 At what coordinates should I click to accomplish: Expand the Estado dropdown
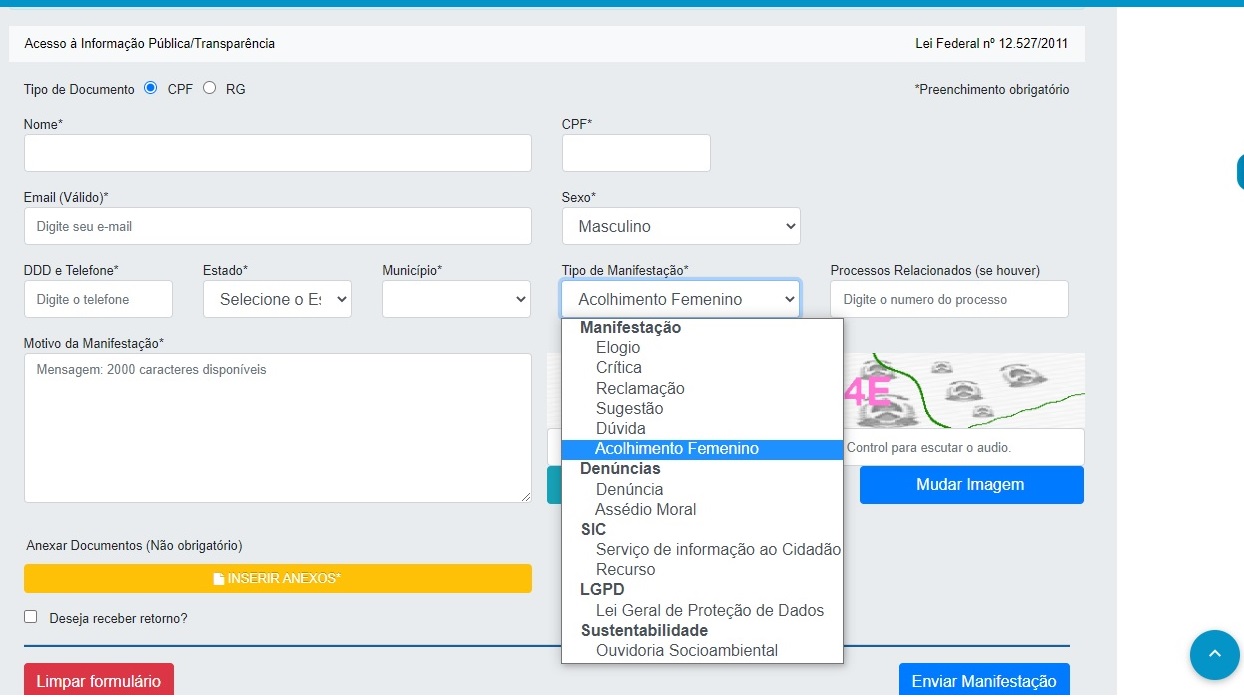277,299
